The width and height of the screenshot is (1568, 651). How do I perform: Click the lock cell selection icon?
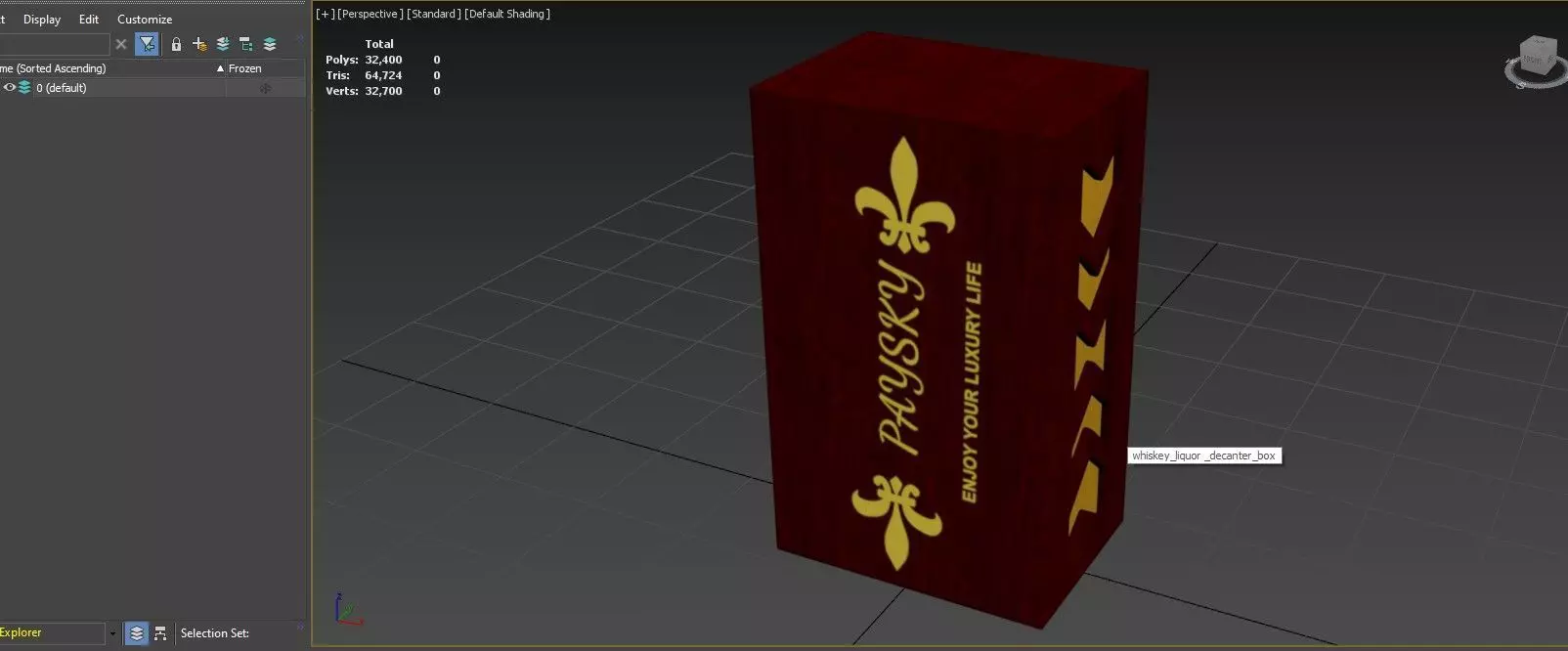tap(176, 44)
